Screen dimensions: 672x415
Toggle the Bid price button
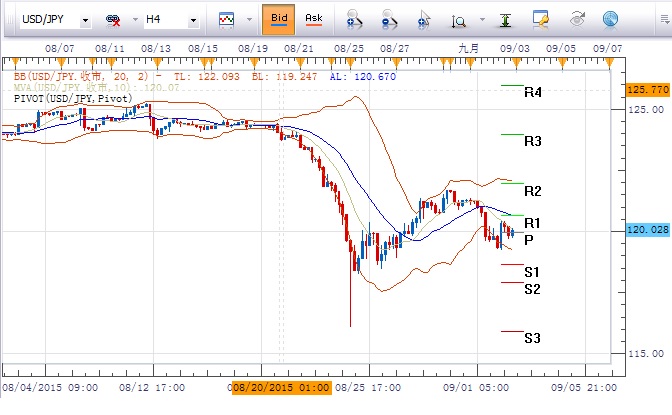point(279,19)
